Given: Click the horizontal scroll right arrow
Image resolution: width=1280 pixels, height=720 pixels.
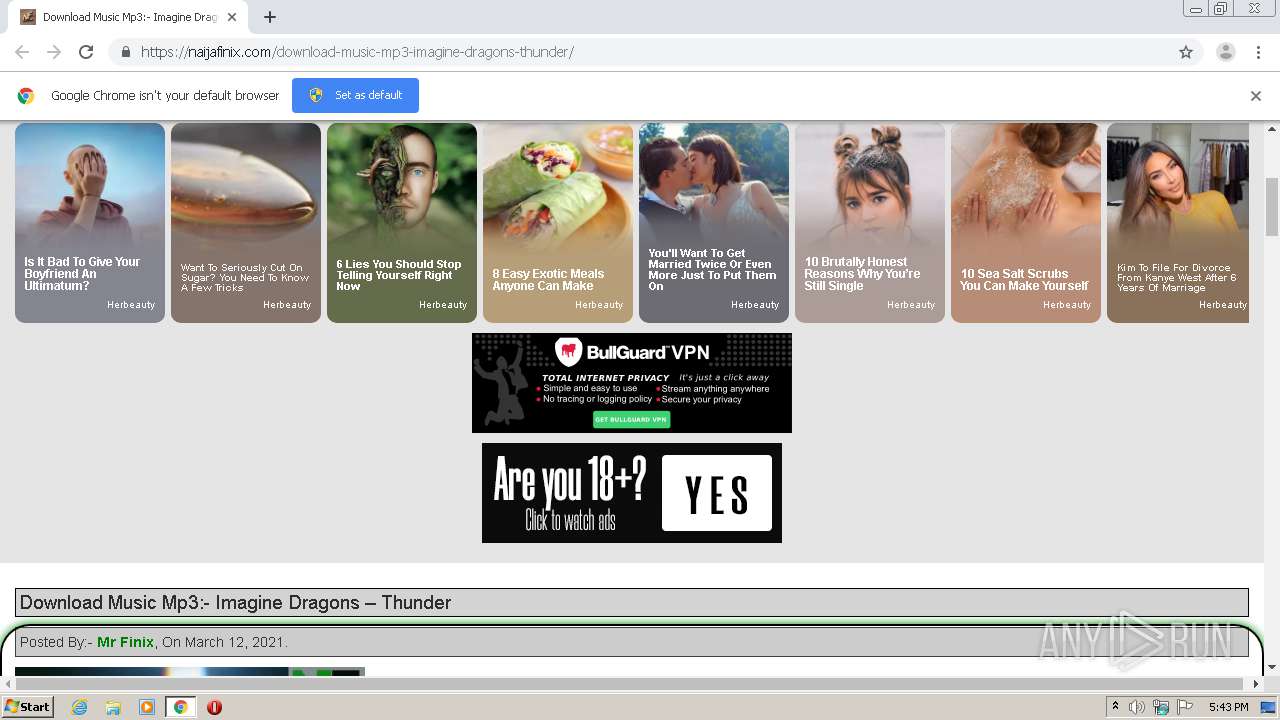Looking at the screenshot, I should (x=1256, y=684).
